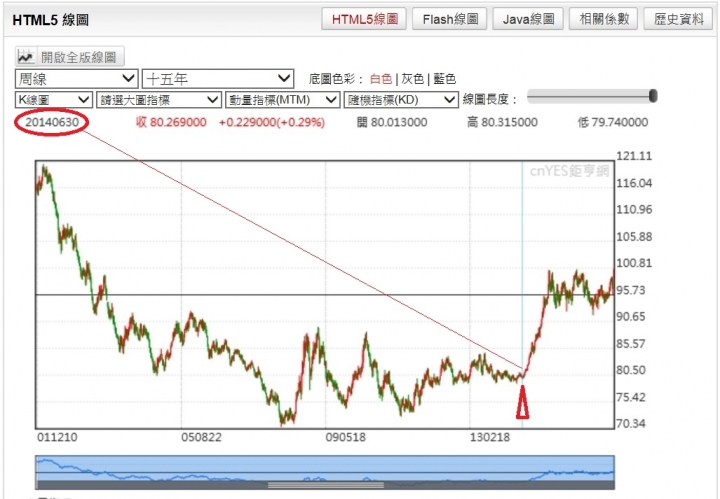Click the 線圖長度 label
Image resolution: width=720 pixels, height=499 pixels.
pyautogui.click(x=489, y=100)
